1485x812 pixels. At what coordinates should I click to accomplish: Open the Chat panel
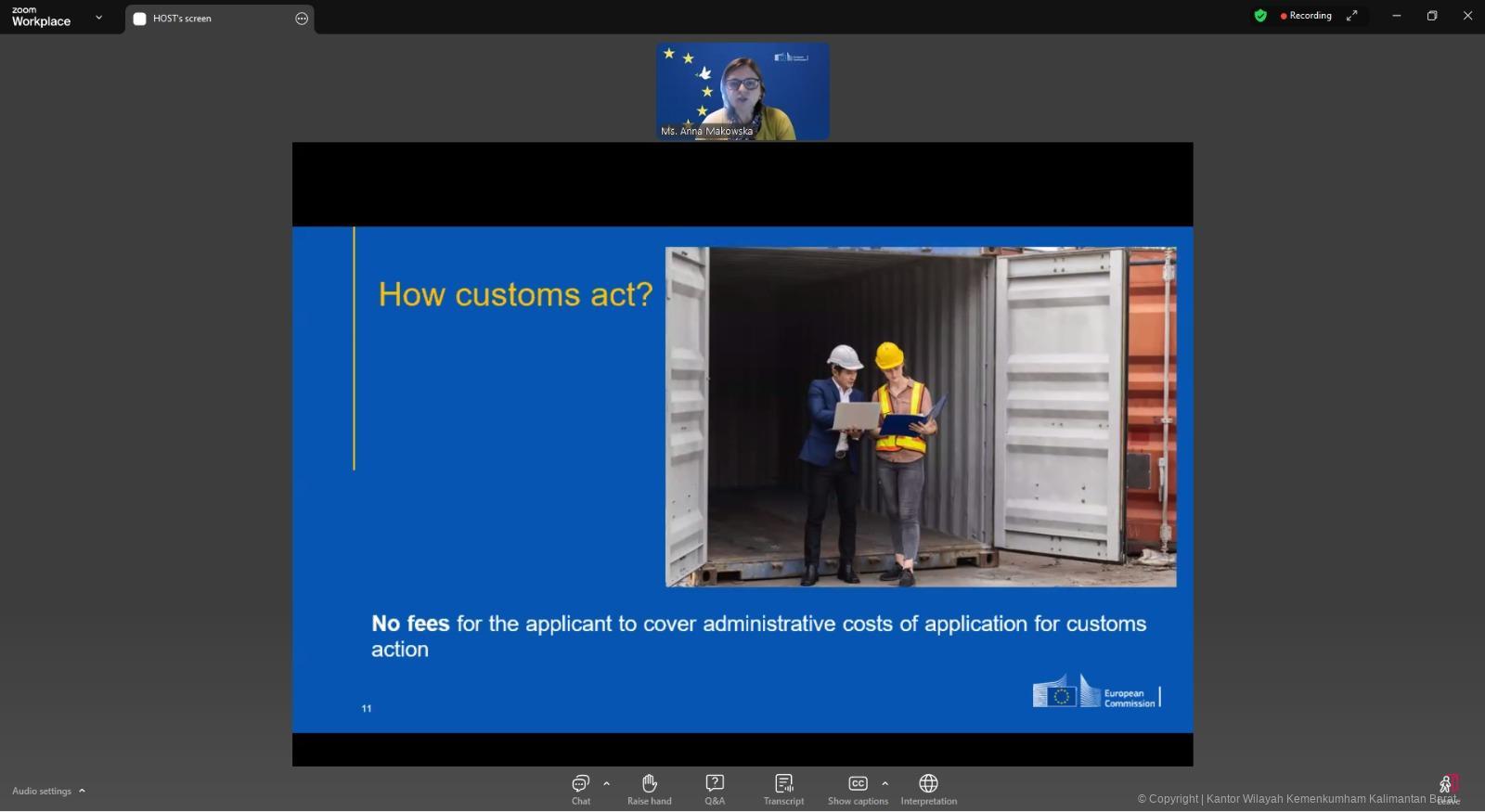click(580, 789)
